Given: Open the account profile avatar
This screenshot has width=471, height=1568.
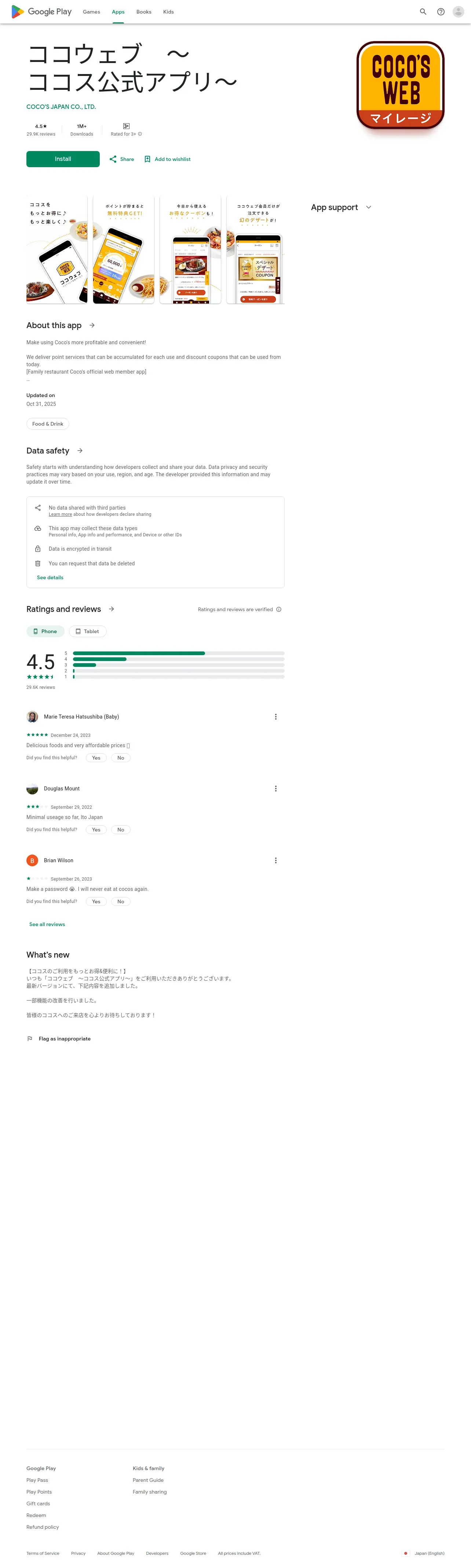Looking at the screenshot, I should [458, 12].
